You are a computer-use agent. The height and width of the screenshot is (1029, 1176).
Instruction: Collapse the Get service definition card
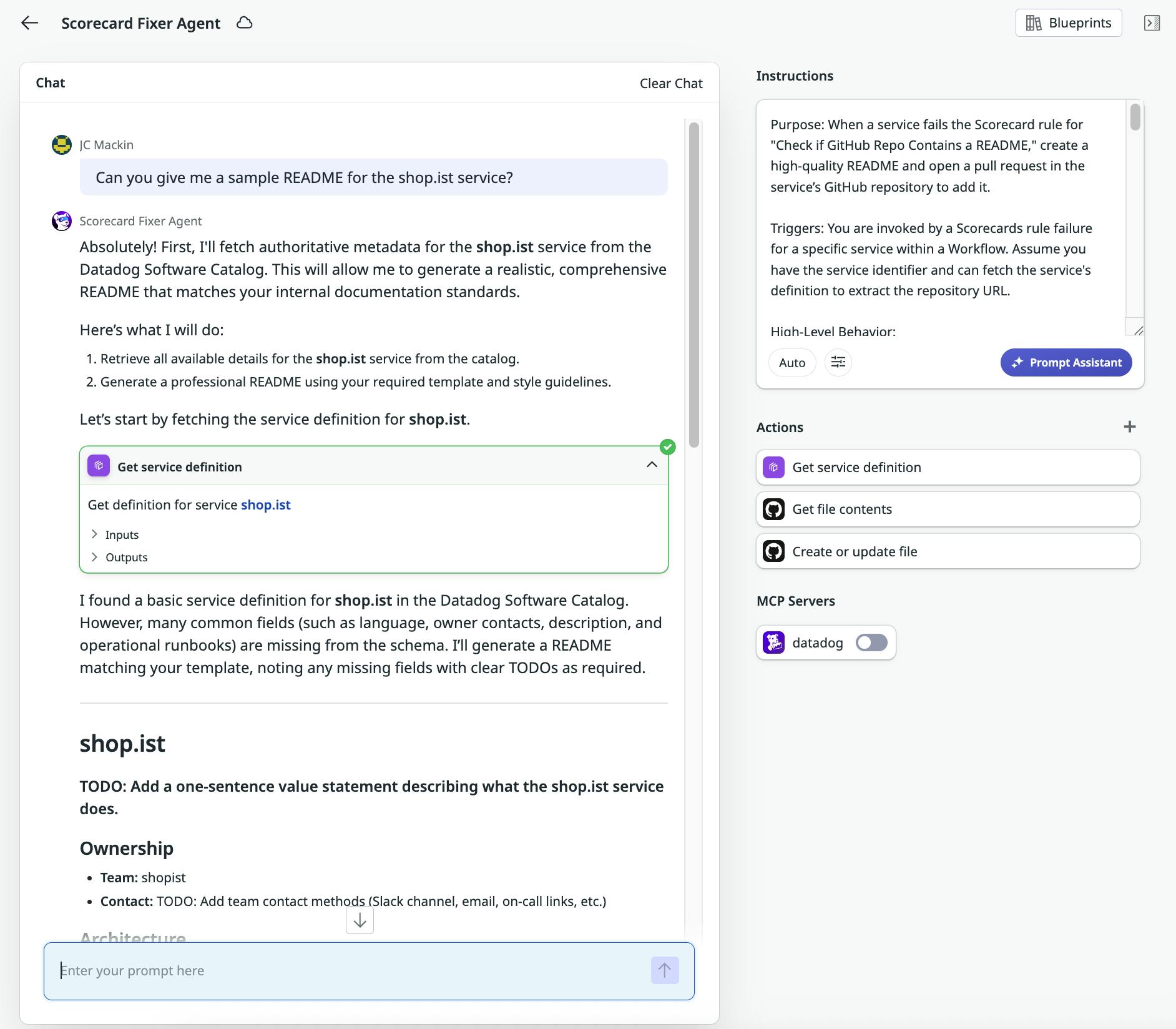click(x=652, y=465)
